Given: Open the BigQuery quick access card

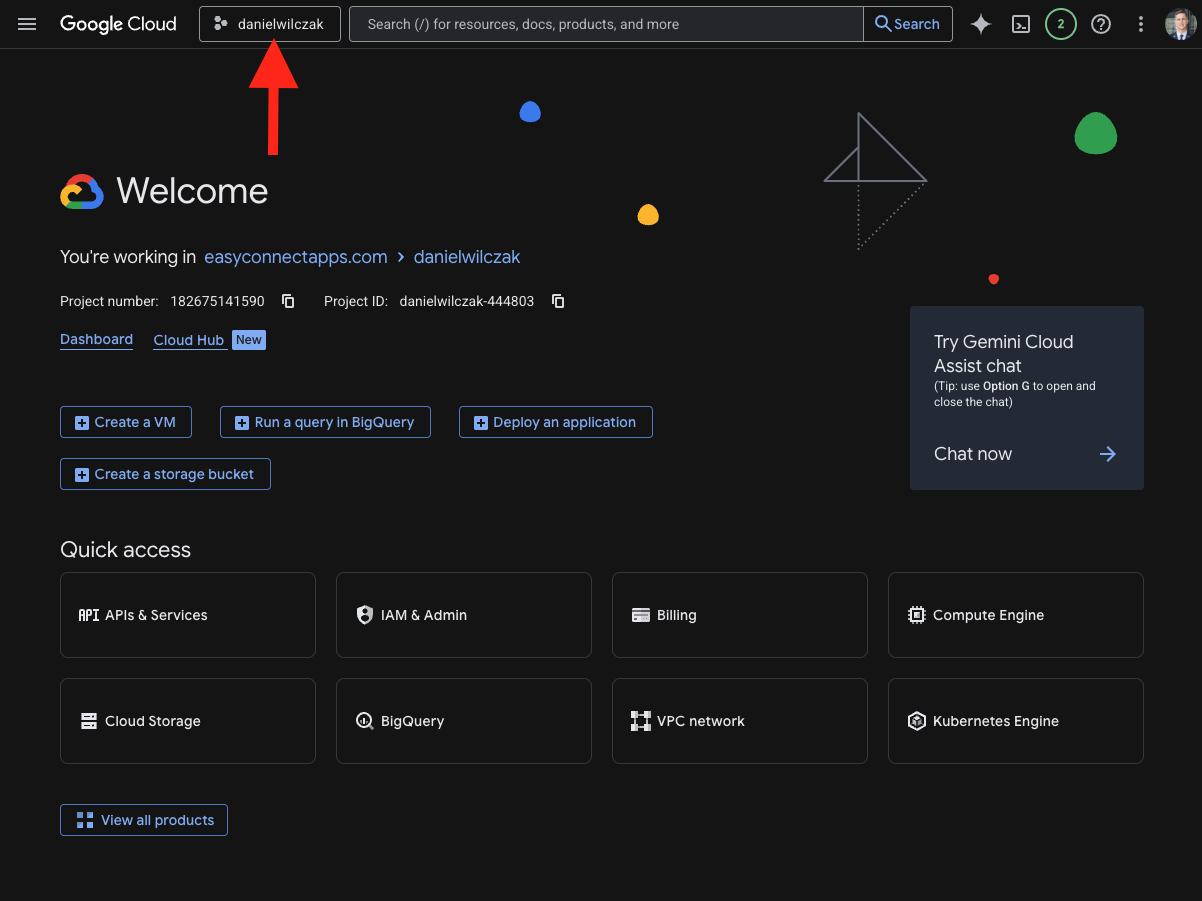Looking at the screenshot, I should [x=463, y=721].
